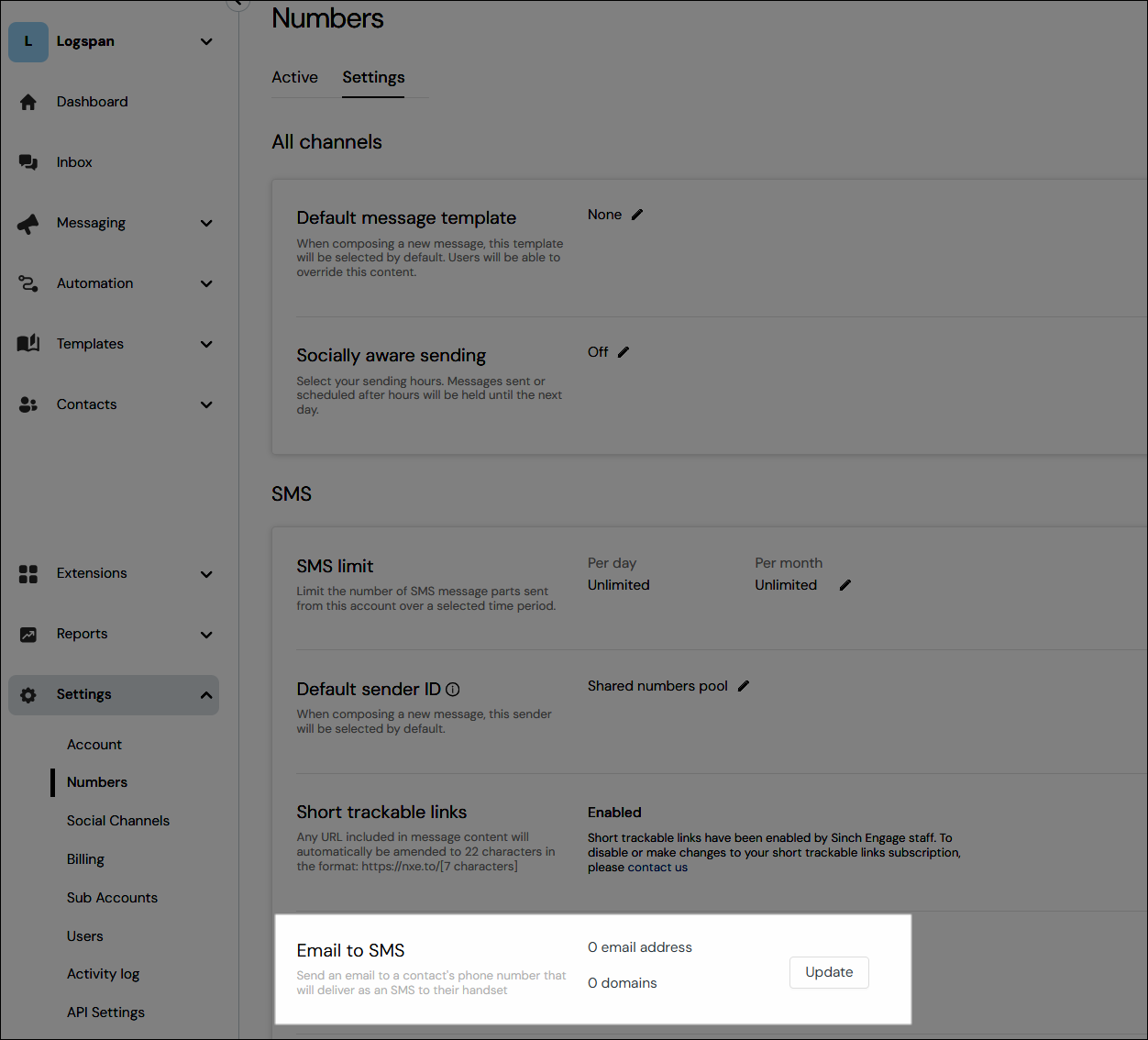Click Update for Email to SMS

click(828, 971)
